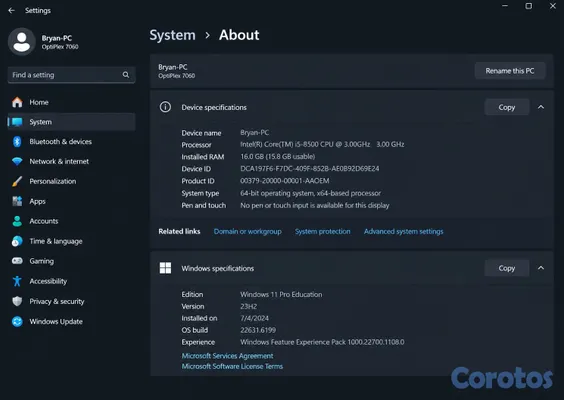Select the OS build number 22631.6199
This screenshot has height=400, width=564.
[258, 330]
